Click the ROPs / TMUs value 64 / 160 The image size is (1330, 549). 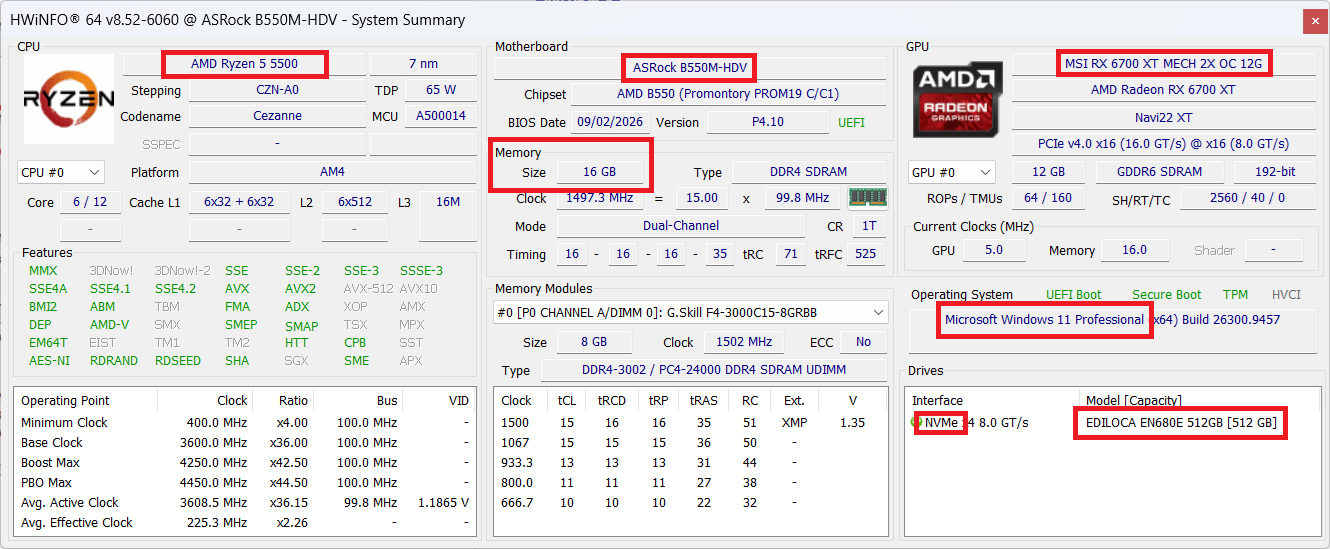coord(1048,198)
